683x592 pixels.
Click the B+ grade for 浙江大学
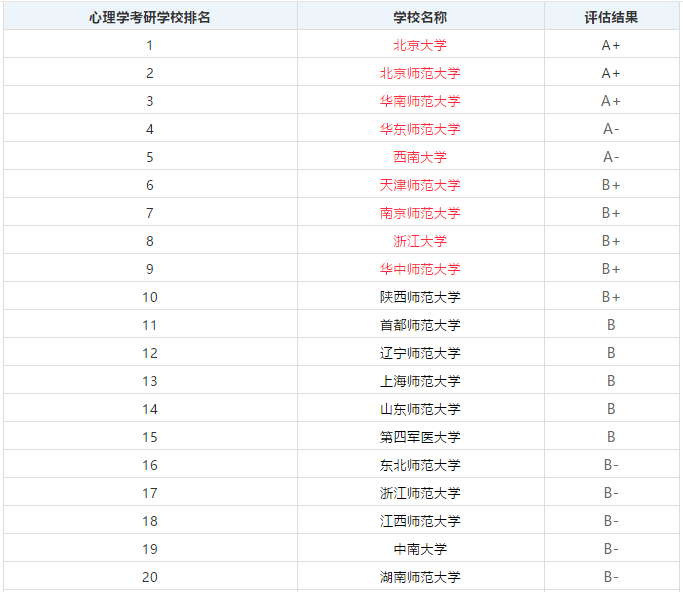point(611,241)
